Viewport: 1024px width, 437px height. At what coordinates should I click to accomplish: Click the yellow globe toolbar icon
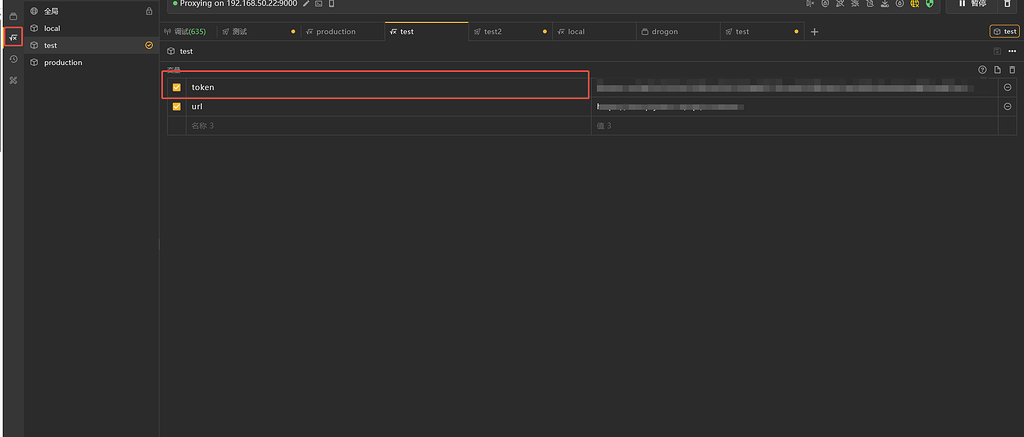click(x=915, y=3)
